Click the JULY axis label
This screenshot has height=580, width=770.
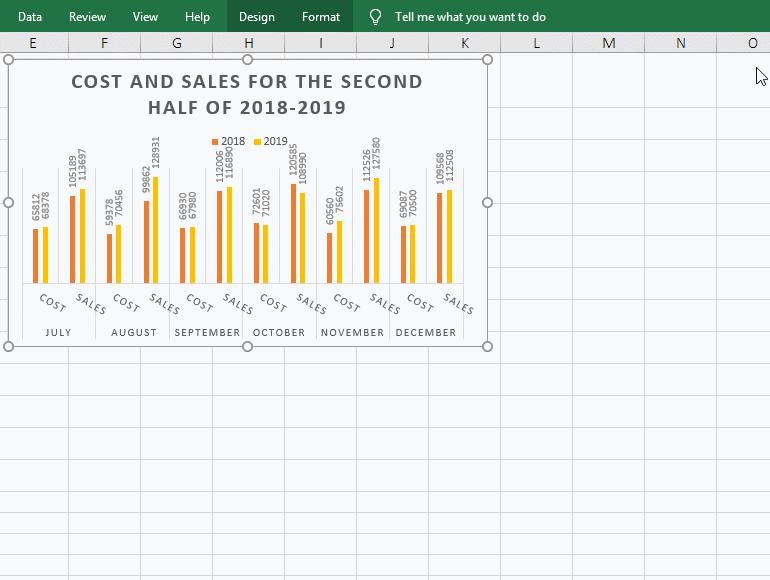click(x=58, y=332)
